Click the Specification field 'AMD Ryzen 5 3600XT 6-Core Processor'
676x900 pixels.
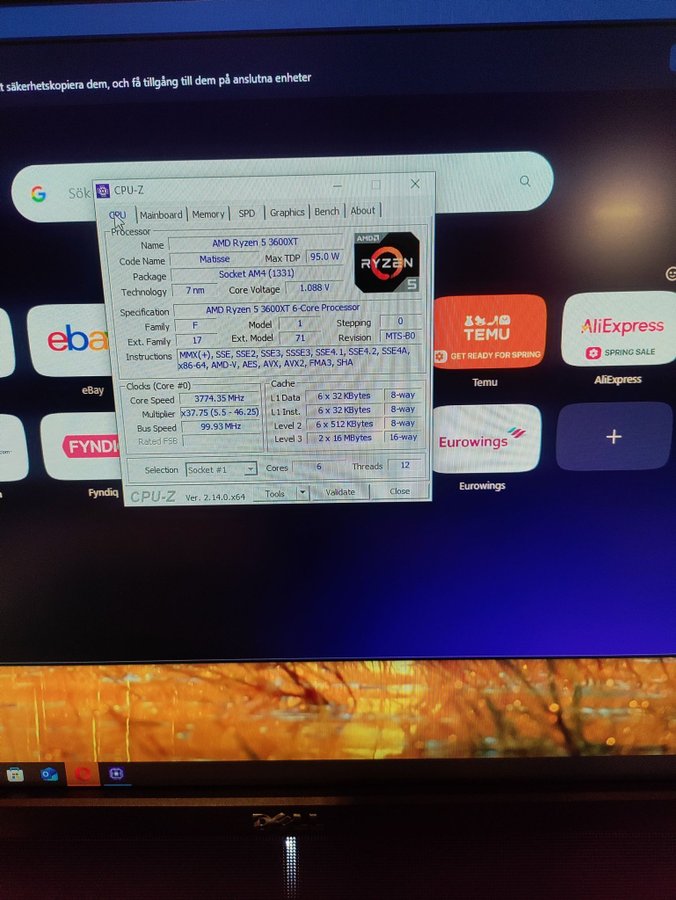pyautogui.click(x=282, y=308)
